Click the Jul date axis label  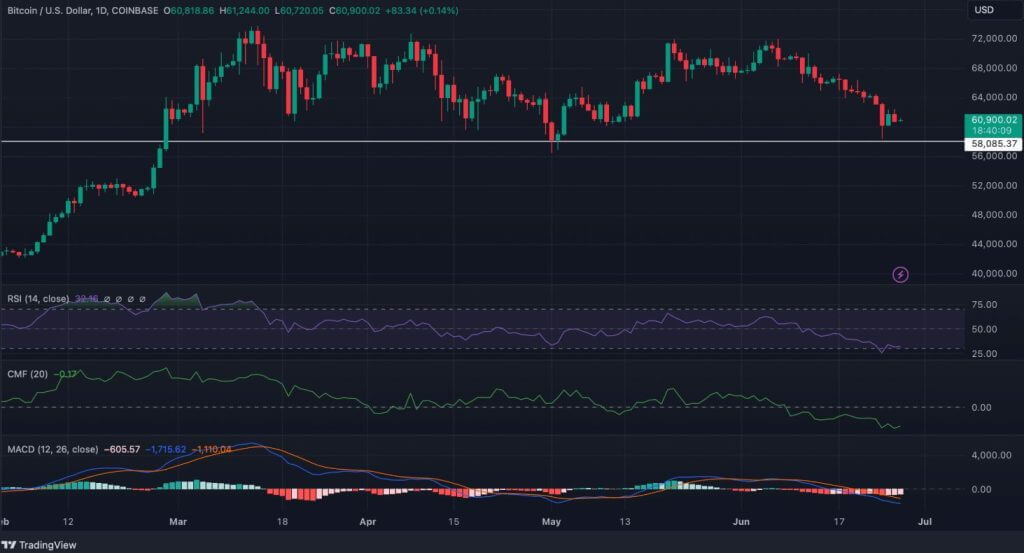[x=925, y=522]
